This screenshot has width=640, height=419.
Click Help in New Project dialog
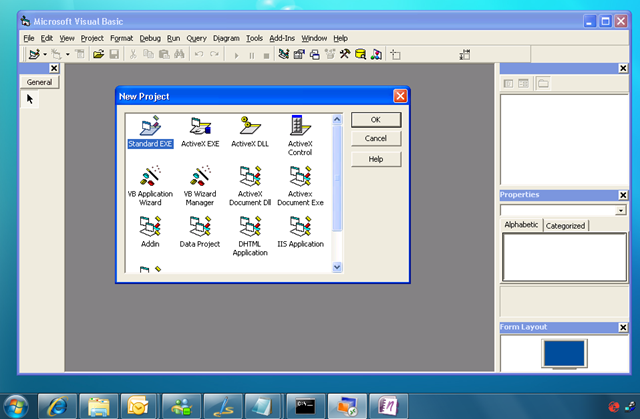pos(376,159)
